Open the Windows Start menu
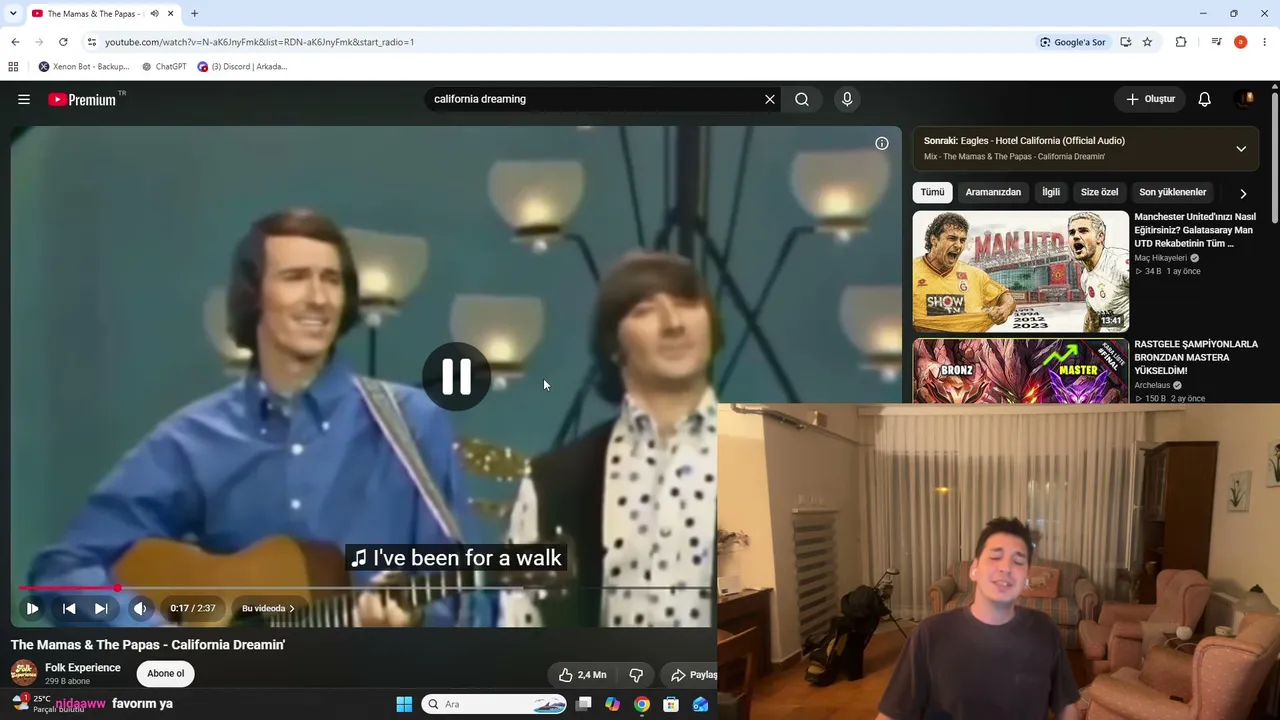 pos(404,704)
